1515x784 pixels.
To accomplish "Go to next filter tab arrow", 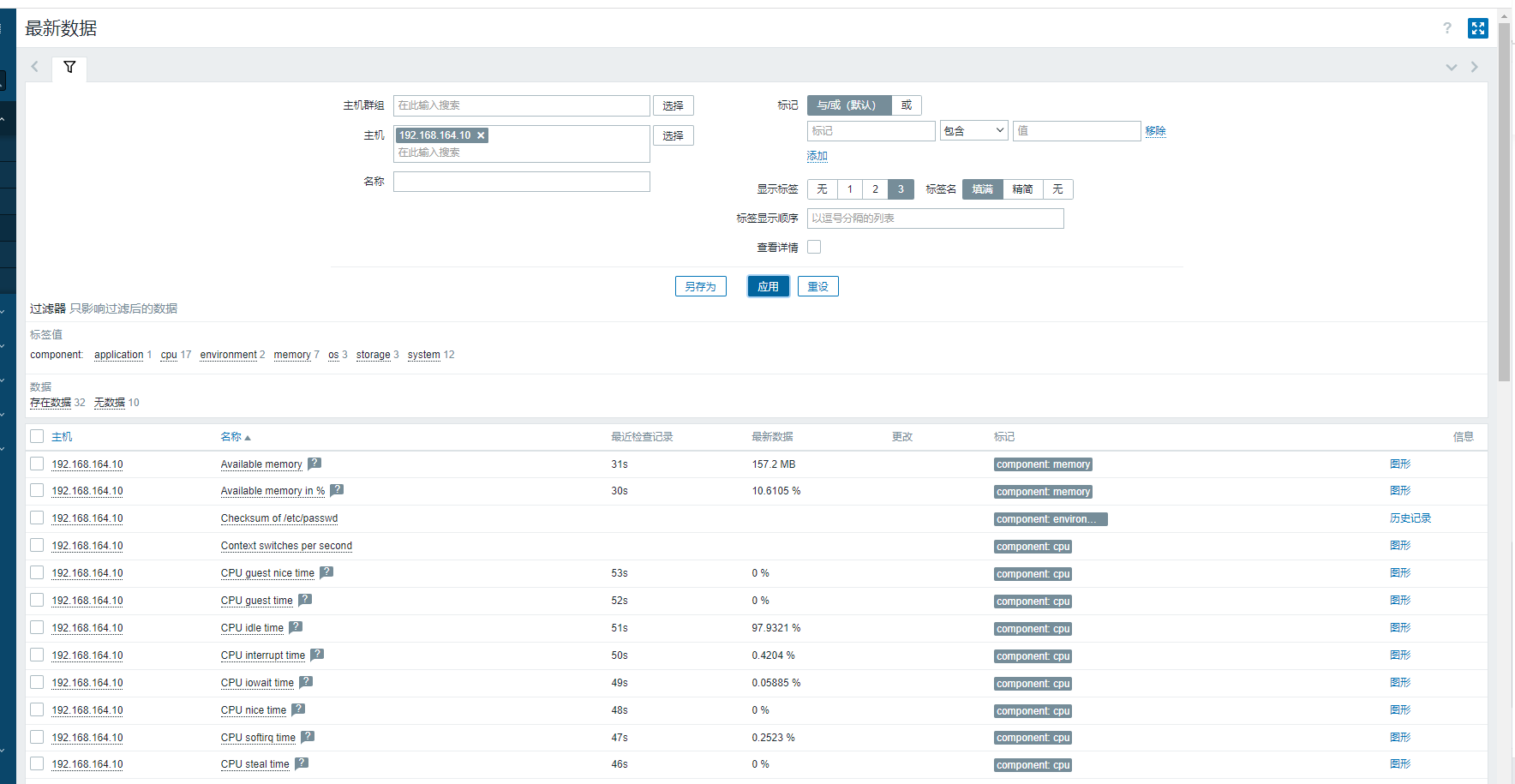I will (x=1475, y=67).
